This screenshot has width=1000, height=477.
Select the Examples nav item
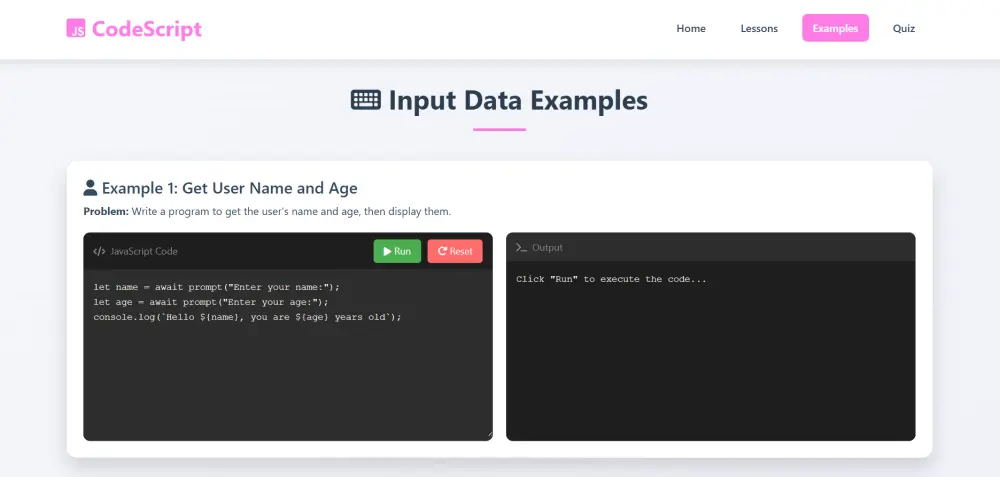coord(835,28)
